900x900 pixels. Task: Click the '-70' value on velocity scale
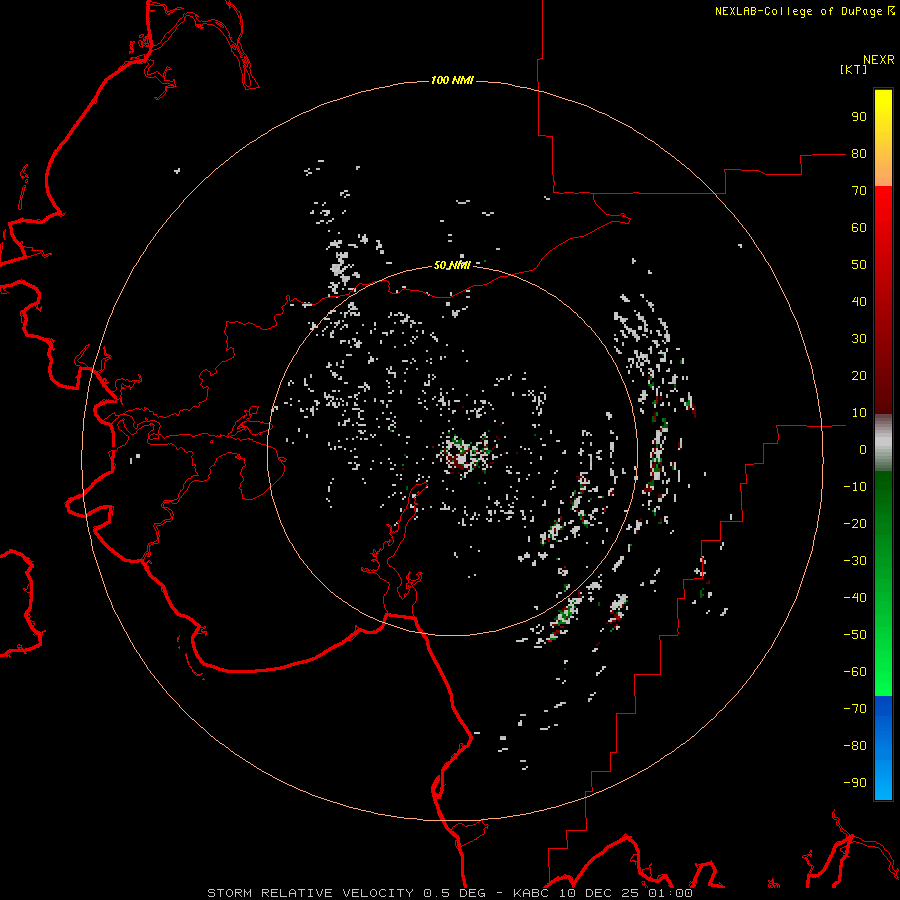[855, 709]
